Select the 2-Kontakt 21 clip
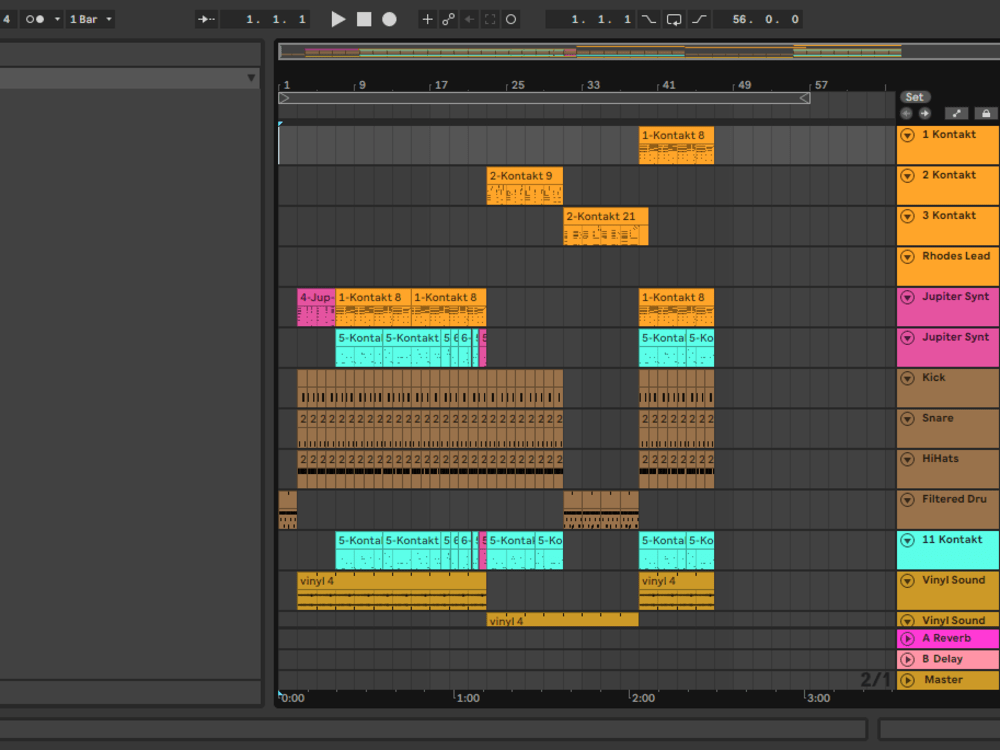The image size is (1000, 750). pyautogui.click(x=606, y=226)
